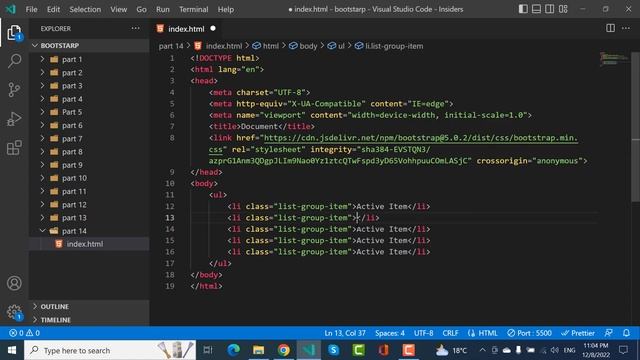Viewport: 640px width, 360px height.
Task: Click the Prettier status bar item
Action: click(x=578, y=333)
